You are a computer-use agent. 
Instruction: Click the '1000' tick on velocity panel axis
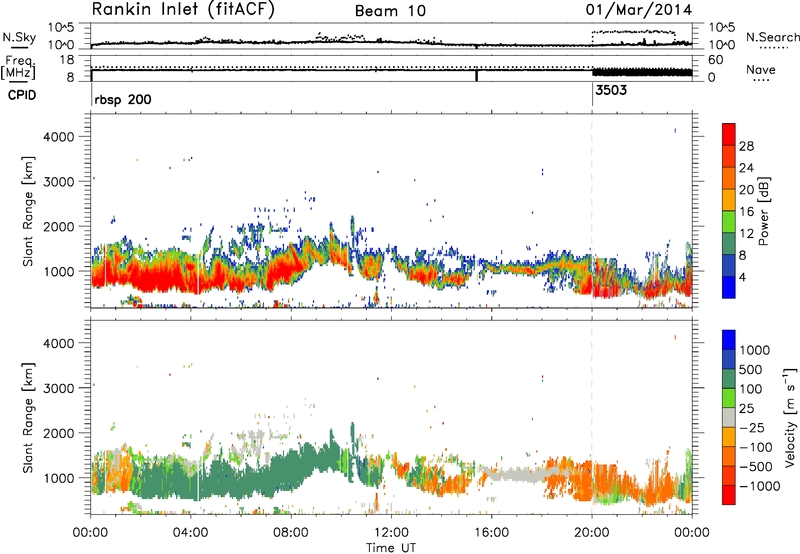click(59, 478)
